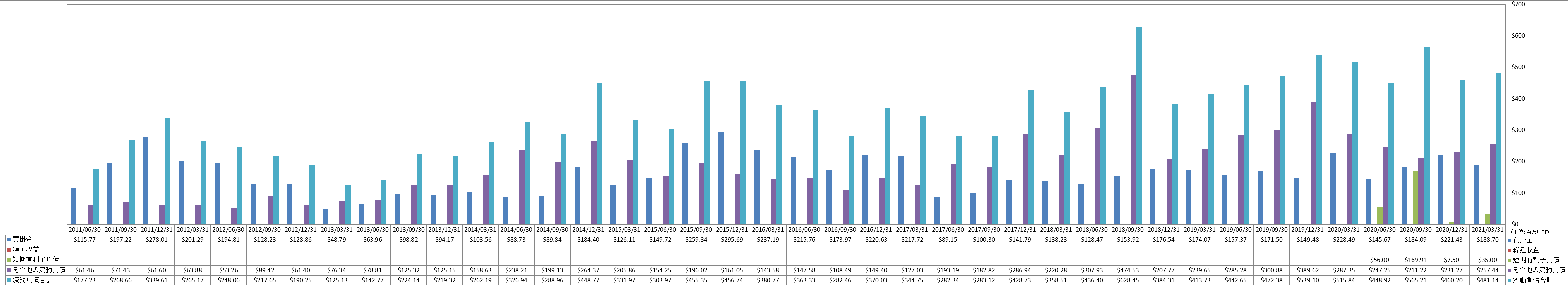Click the green bar for 2020/06/30

click(1380, 215)
